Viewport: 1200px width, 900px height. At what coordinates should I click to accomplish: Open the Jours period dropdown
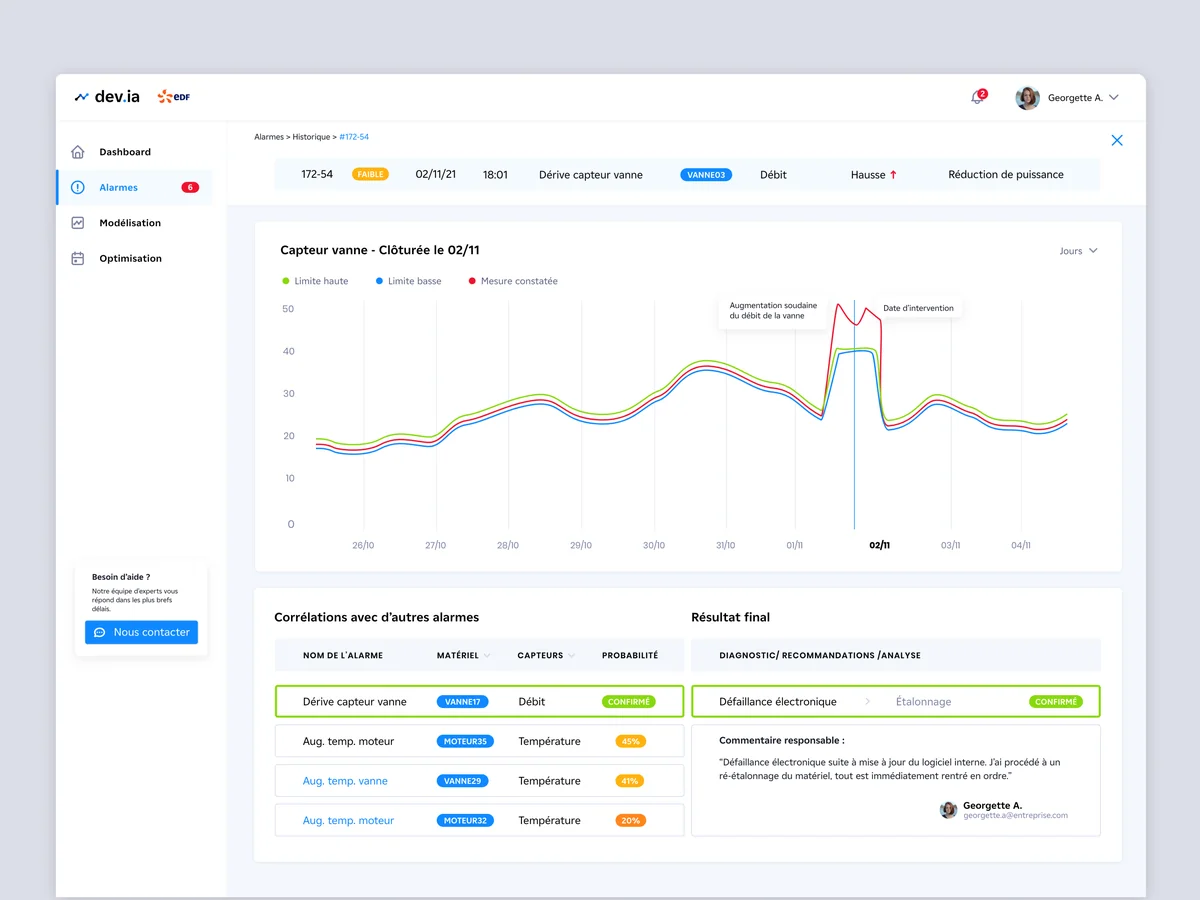click(1079, 251)
